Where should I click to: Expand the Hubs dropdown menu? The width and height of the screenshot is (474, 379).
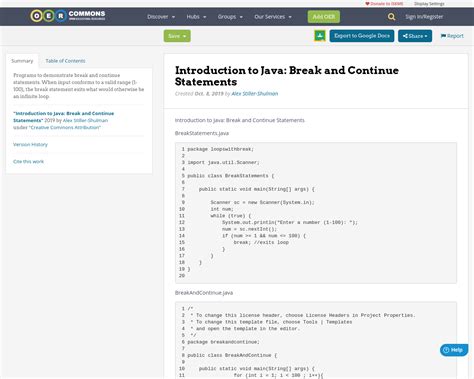196,17
